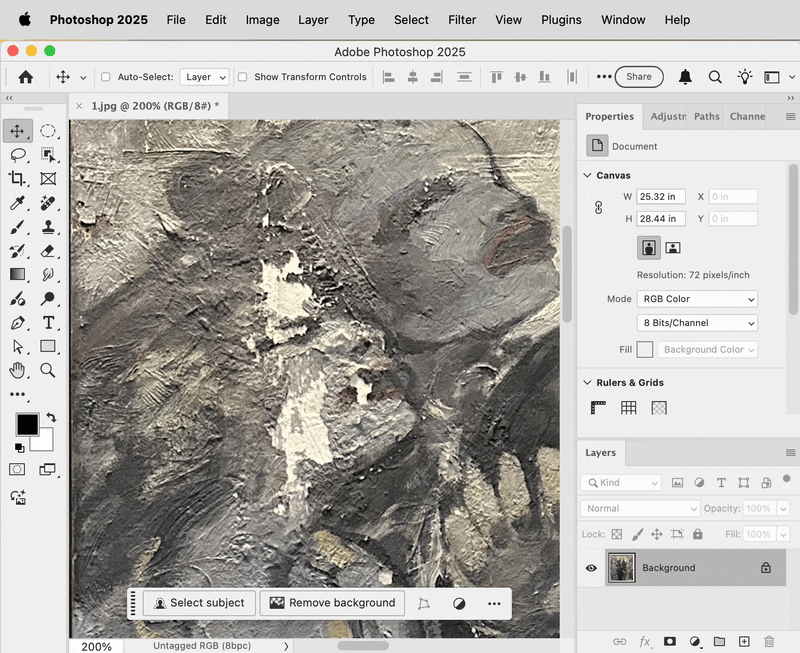This screenshot has height=653, width=800.
Task: Open the notifications bell
Action: [685, 77]
